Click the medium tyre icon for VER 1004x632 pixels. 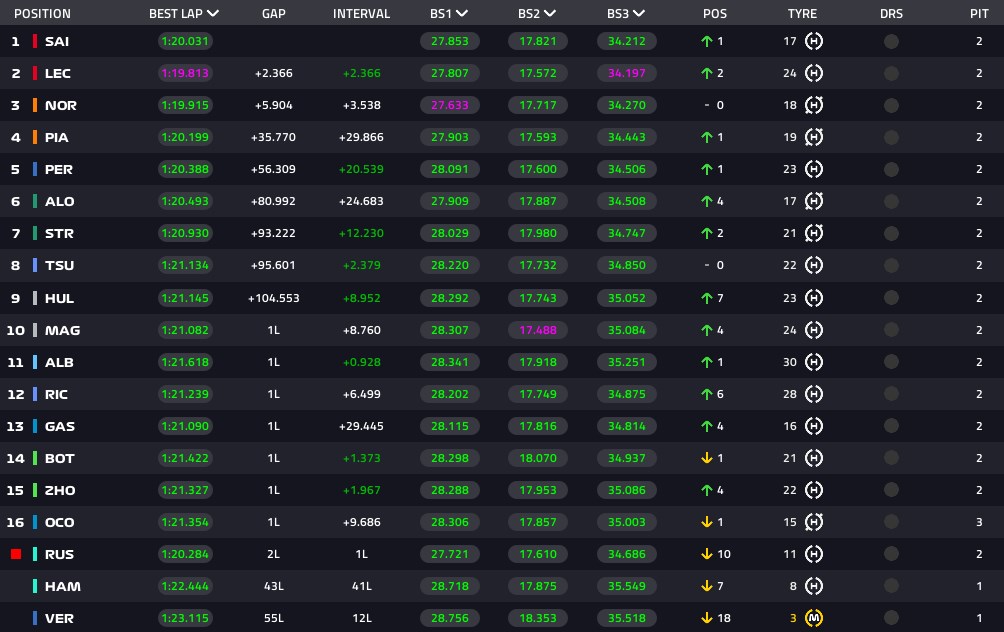(x=813, y=618)
